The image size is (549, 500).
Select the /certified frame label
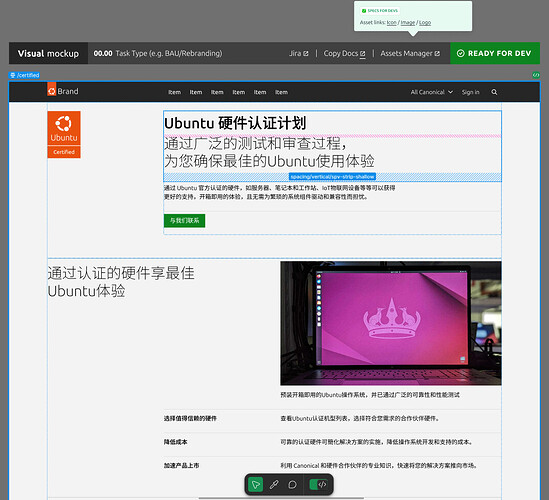(x=24, y=75)
